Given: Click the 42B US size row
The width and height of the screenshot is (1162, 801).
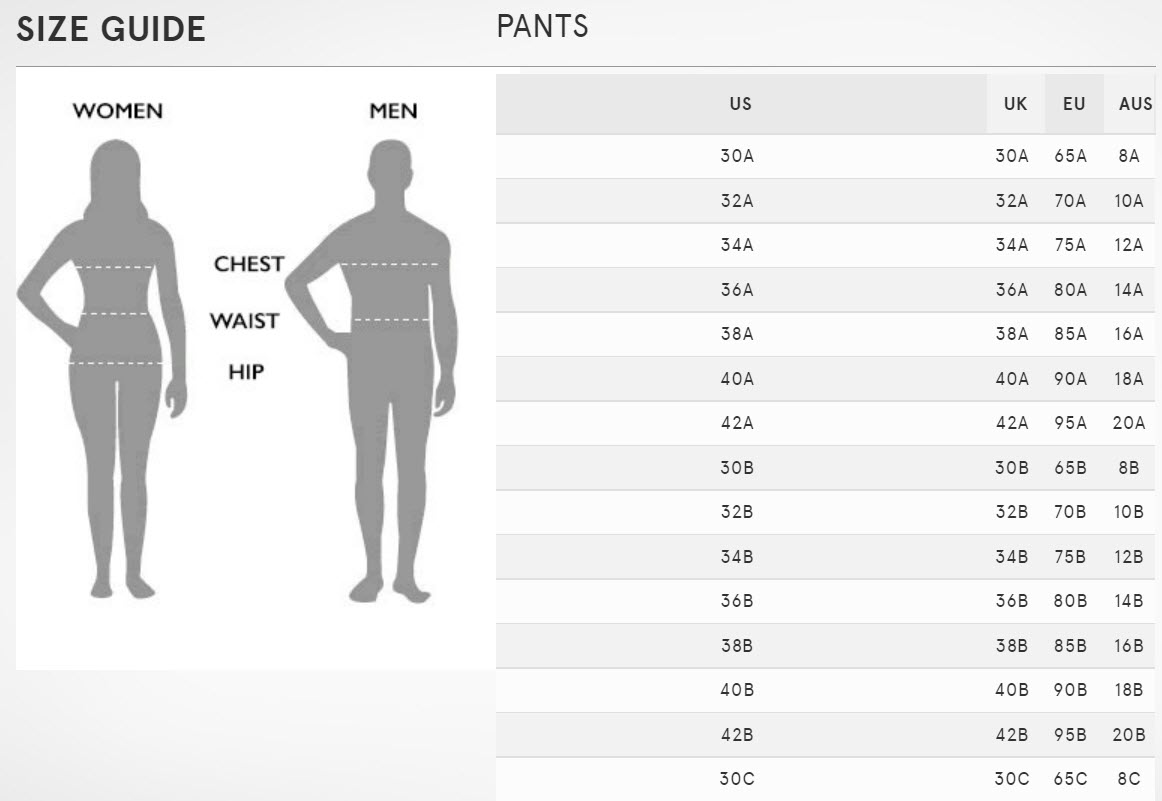Looking at the screenshot, I should 737,735.
